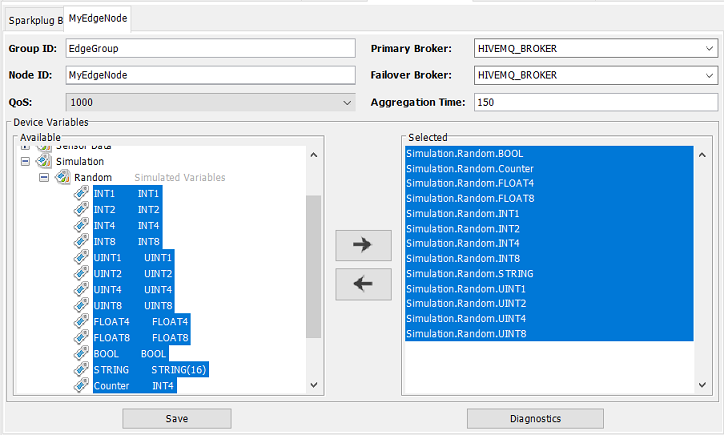This screenshot has width=724, height=435.
Task: Click the Simulation folder icon in tree
Action: 45,161
